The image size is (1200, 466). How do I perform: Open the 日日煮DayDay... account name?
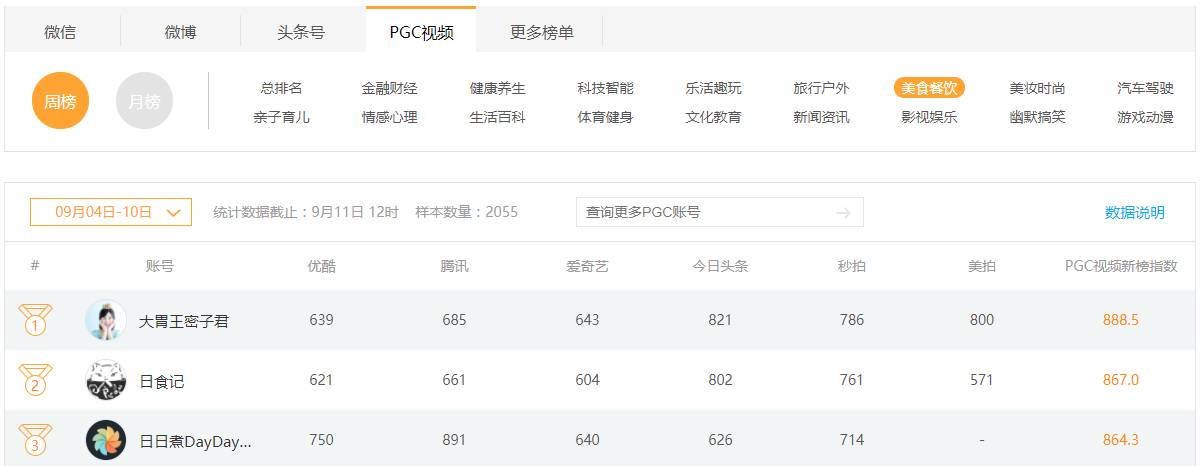(x=195, y=441)
